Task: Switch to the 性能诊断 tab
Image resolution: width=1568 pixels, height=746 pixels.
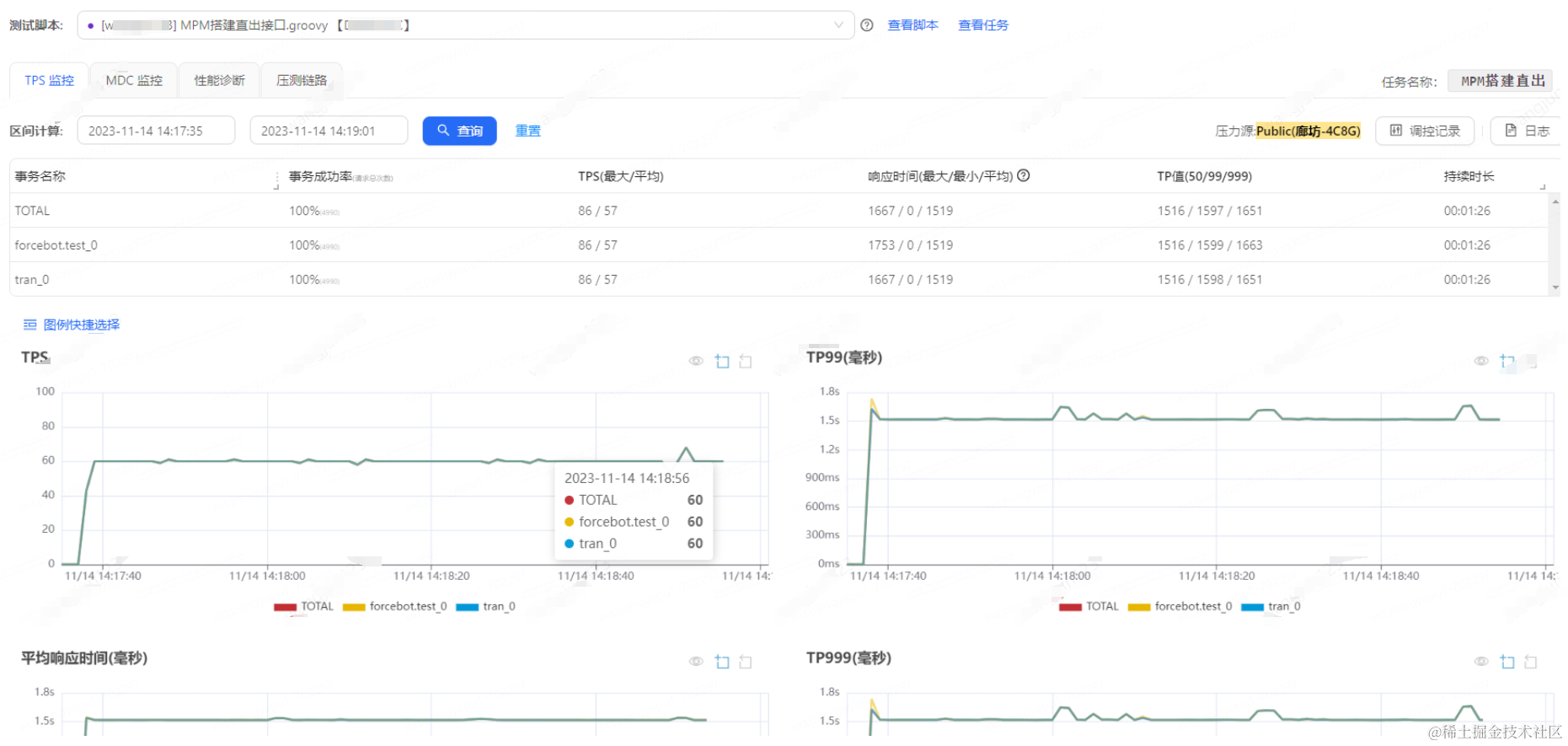Action: [219, 80]
